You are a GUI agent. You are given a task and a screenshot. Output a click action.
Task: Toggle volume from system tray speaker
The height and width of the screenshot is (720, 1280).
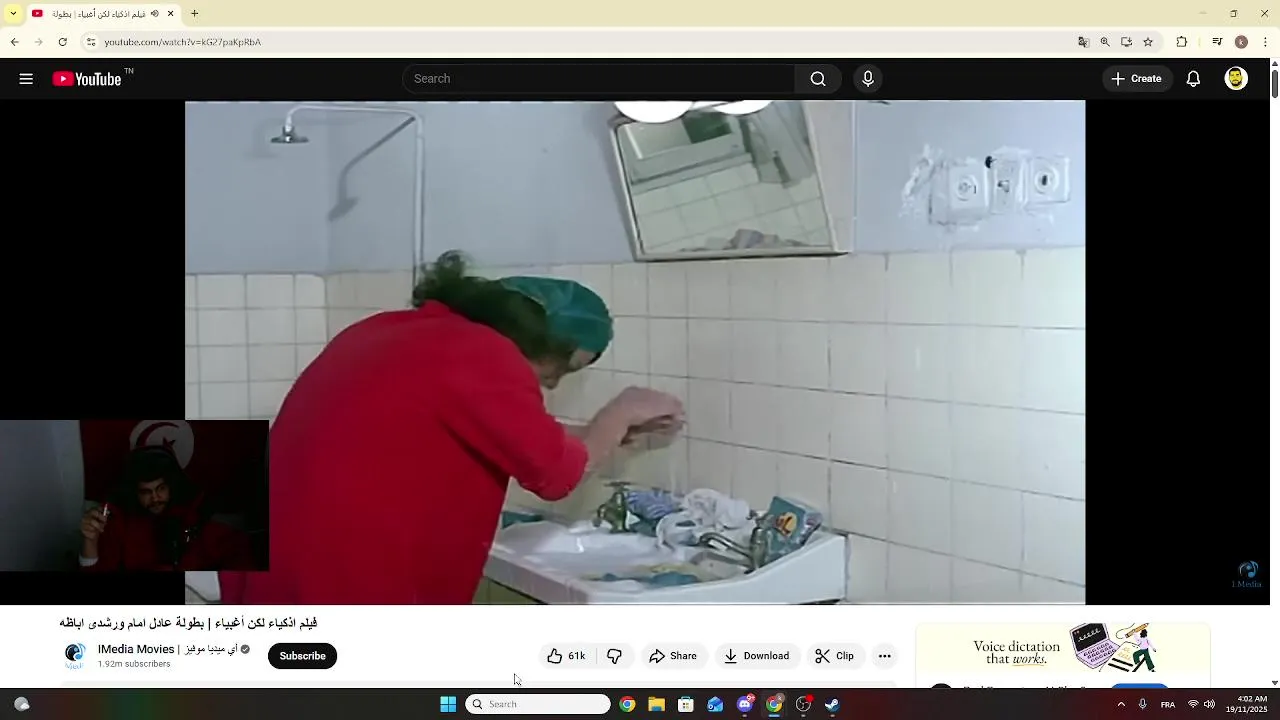[x=1209, y=704]
